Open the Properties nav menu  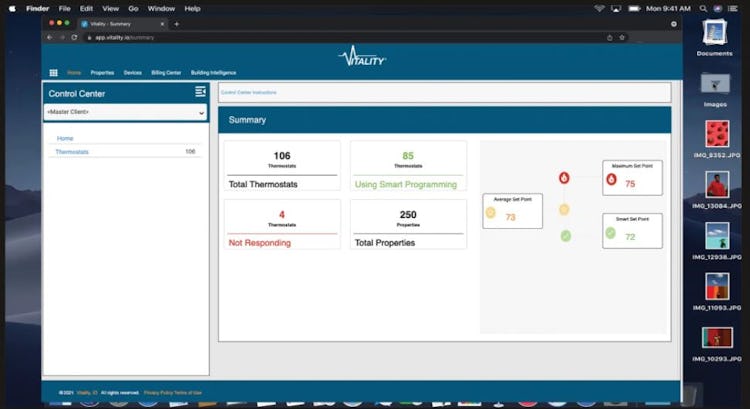[102, 73]
